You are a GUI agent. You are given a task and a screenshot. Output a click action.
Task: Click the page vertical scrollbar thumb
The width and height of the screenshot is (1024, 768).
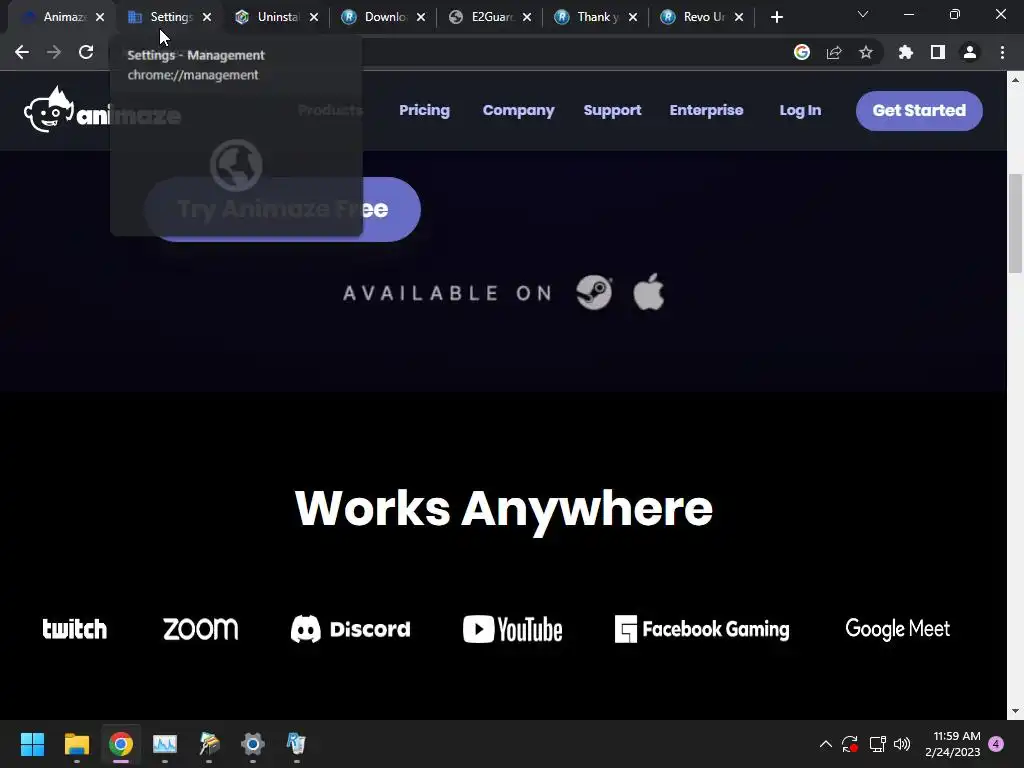pos(1015,223)
